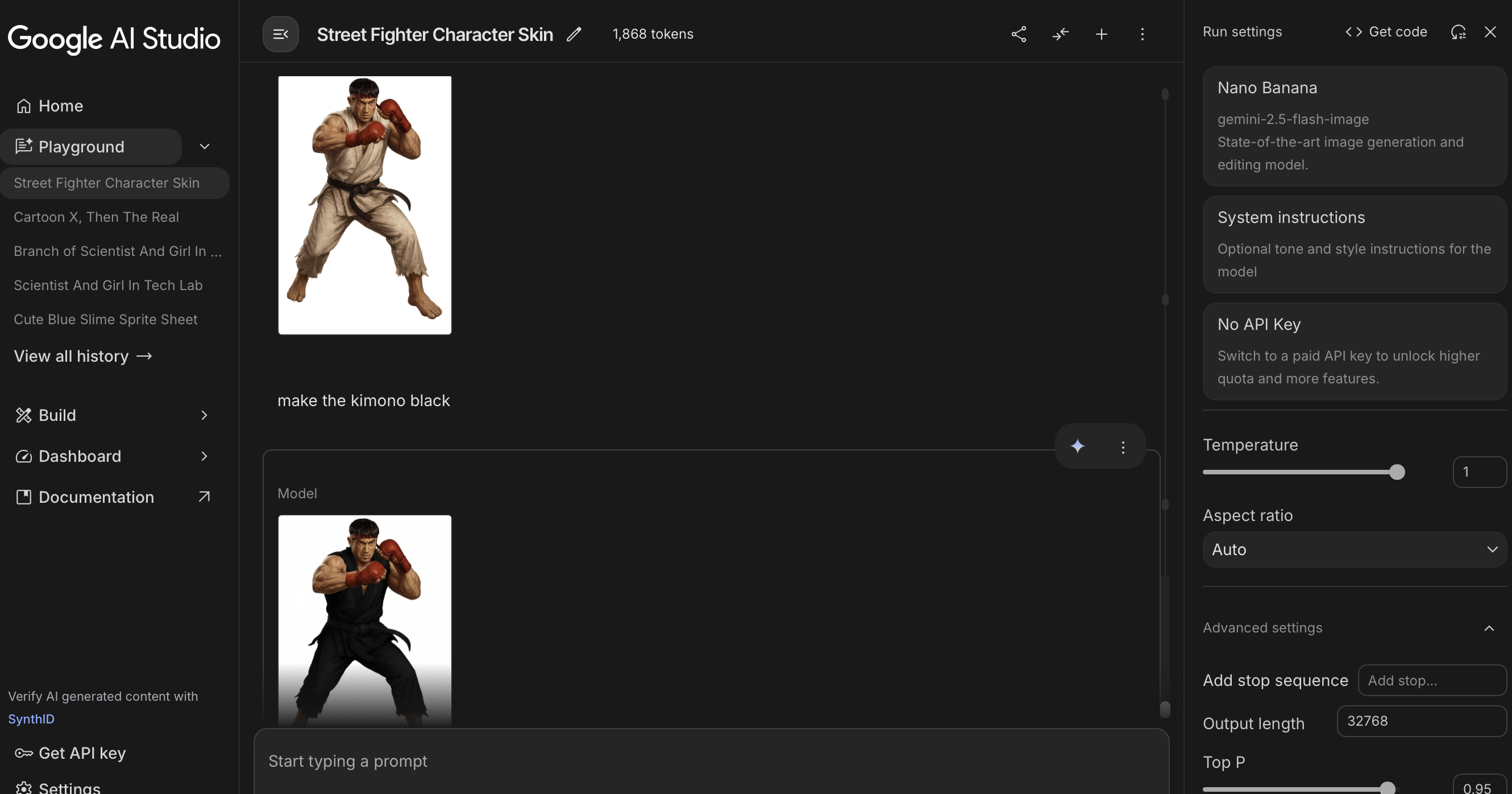1512x794 pixels.
Task: Collapse the Advanced settings section
Action: pyautogui.click(x=1489, y=628)
